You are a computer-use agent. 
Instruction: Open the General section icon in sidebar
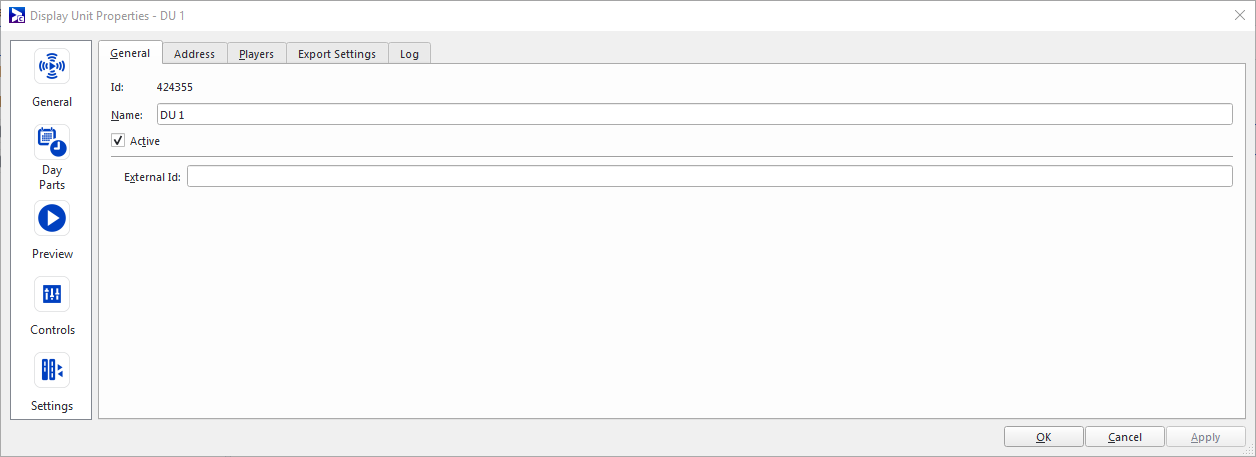click(x=52, y=67)
